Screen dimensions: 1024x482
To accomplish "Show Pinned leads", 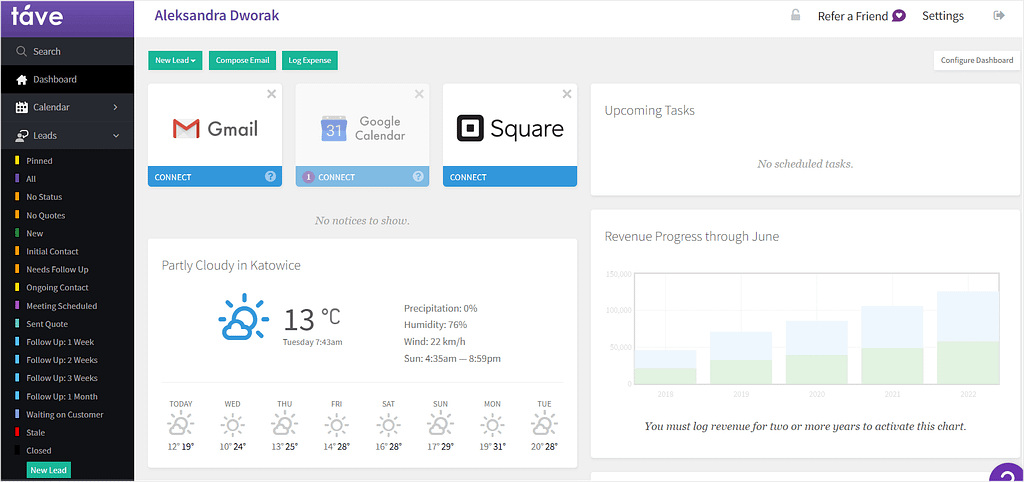I will (39, 161).
